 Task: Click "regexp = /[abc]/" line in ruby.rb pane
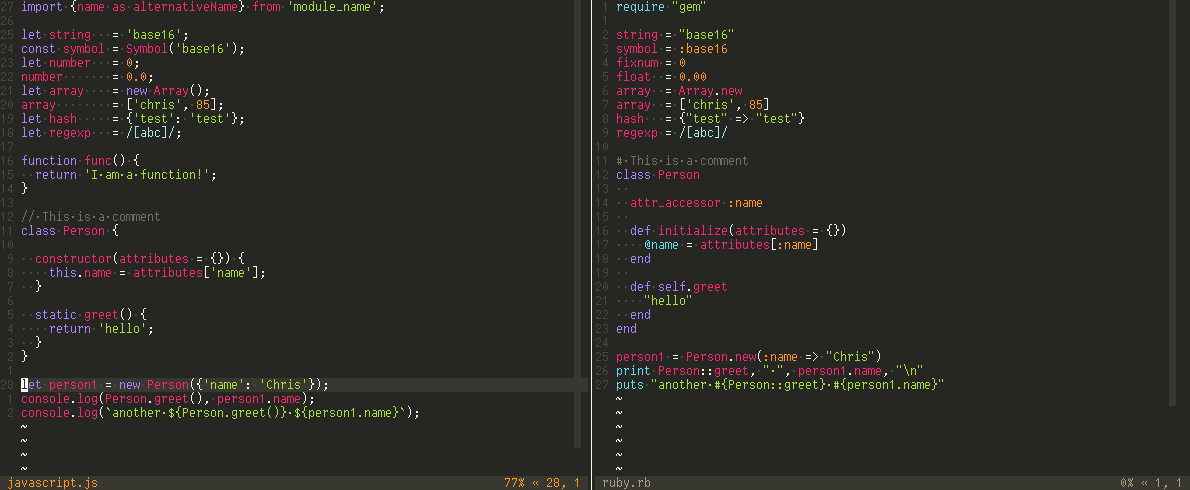[x=672, y=133]
